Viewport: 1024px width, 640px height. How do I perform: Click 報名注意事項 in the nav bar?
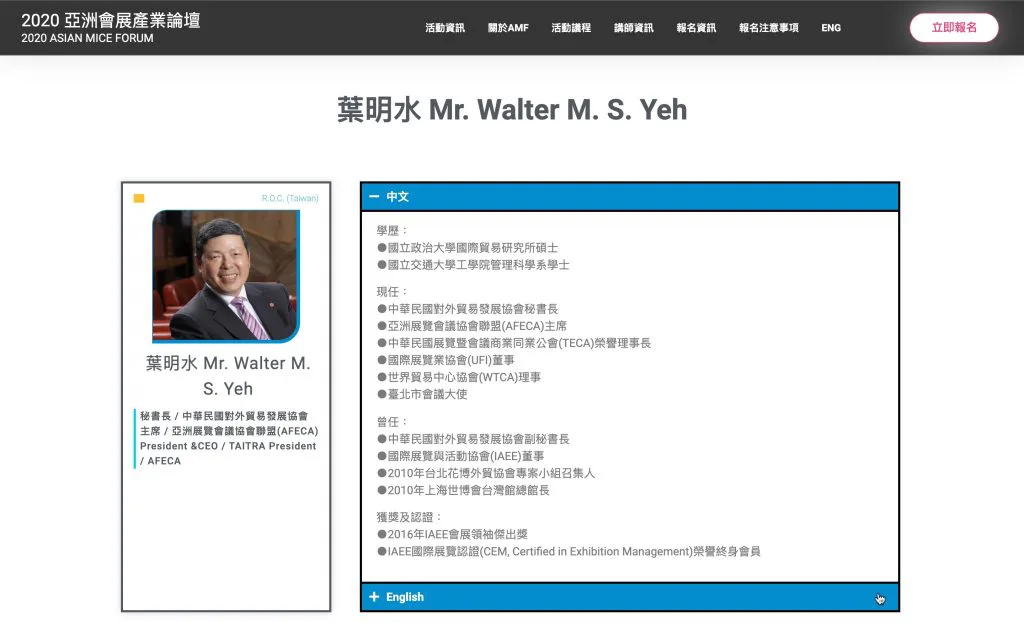coord(769,28)
